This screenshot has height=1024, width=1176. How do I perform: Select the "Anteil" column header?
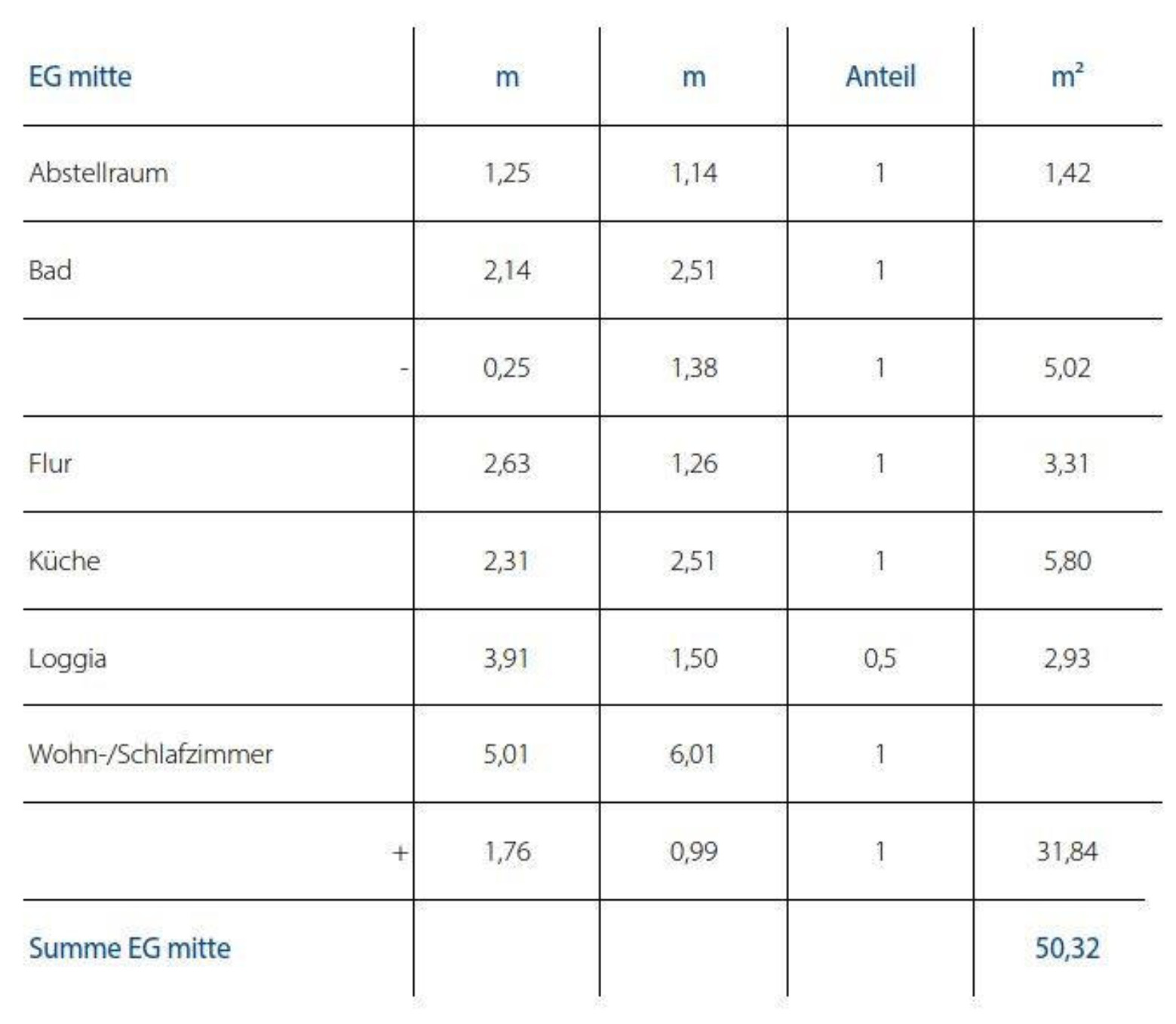[880, 77]
